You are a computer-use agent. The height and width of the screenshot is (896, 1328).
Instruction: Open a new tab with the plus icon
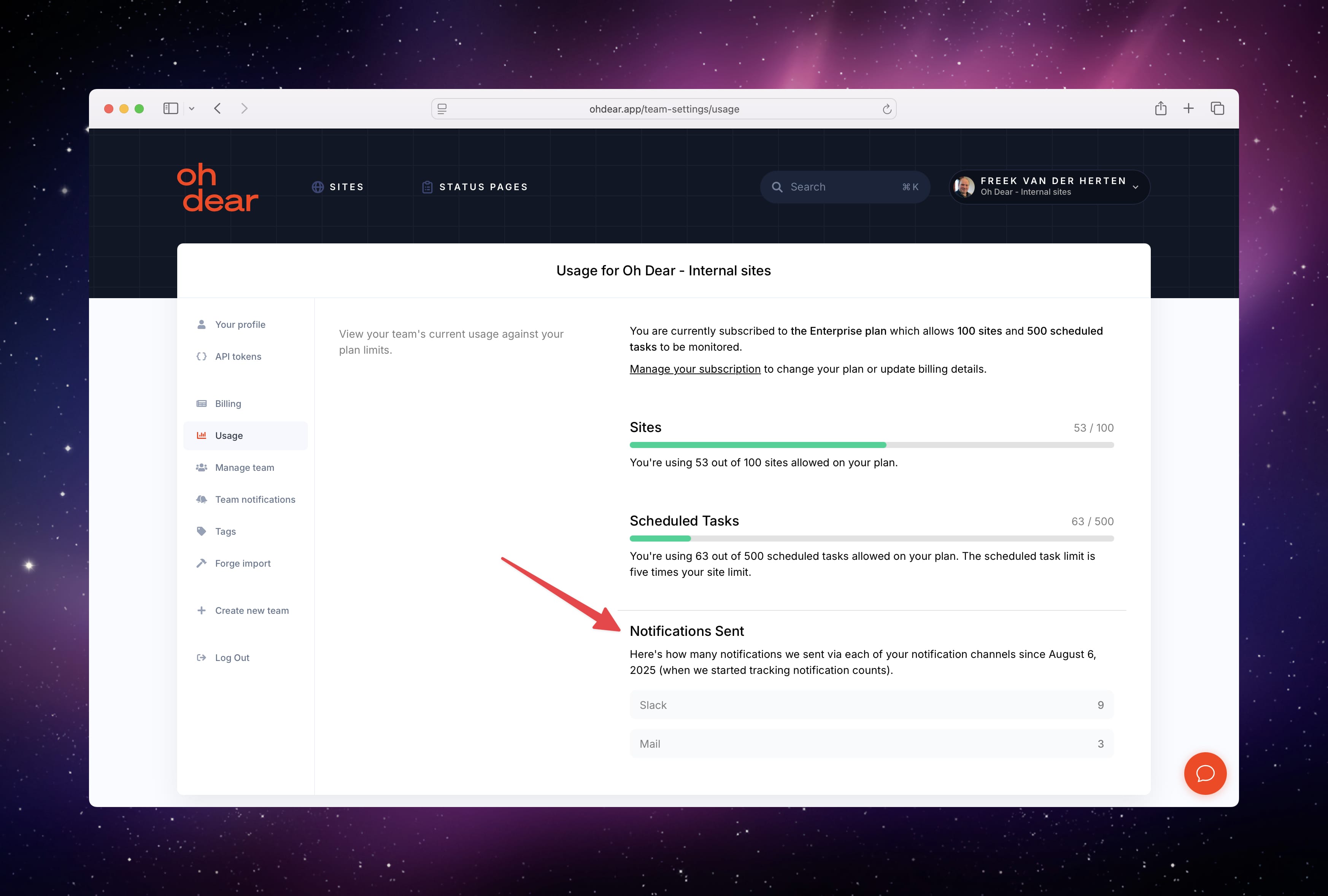pyautogui.click(x=1188, y=108)
